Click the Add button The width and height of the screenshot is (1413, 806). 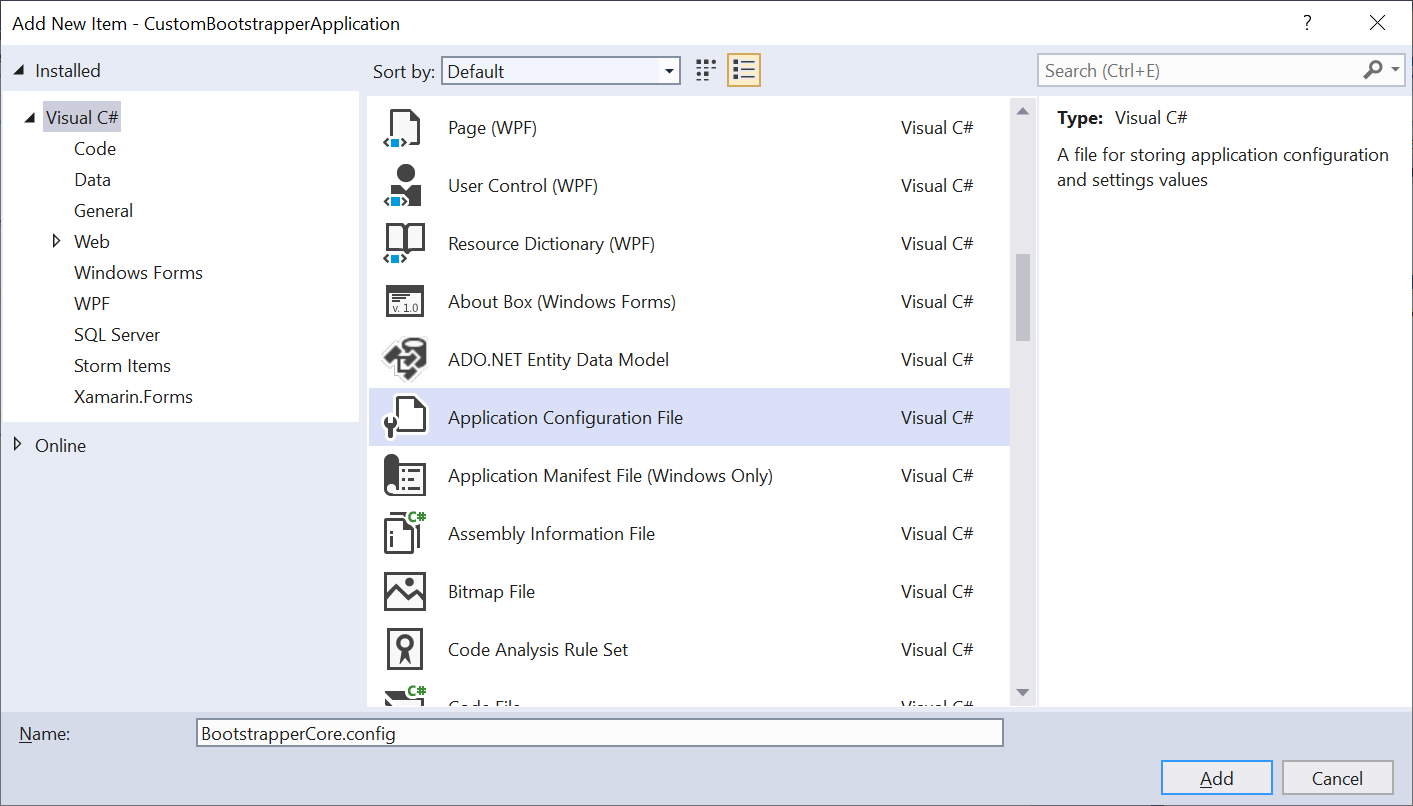[1216, 778]
